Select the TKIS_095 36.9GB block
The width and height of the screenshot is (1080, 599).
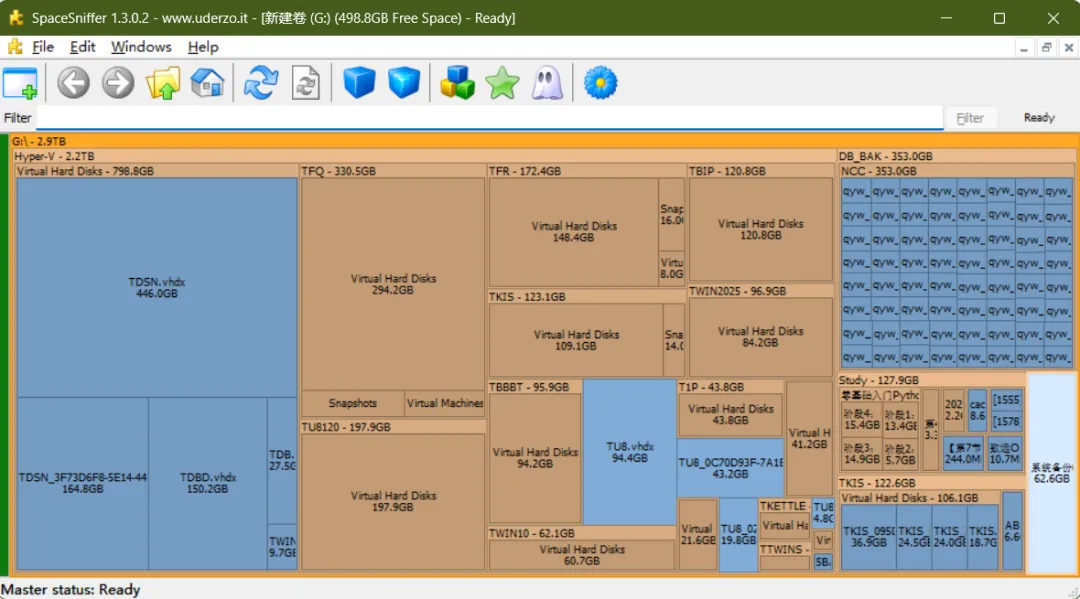click(869, 536)
